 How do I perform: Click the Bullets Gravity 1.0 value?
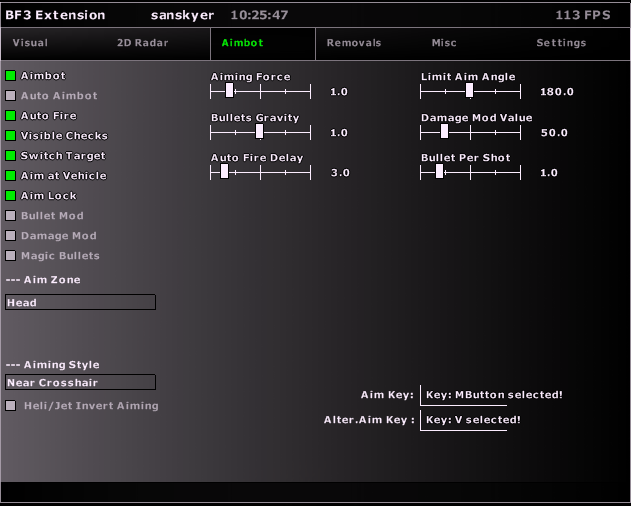339,133
